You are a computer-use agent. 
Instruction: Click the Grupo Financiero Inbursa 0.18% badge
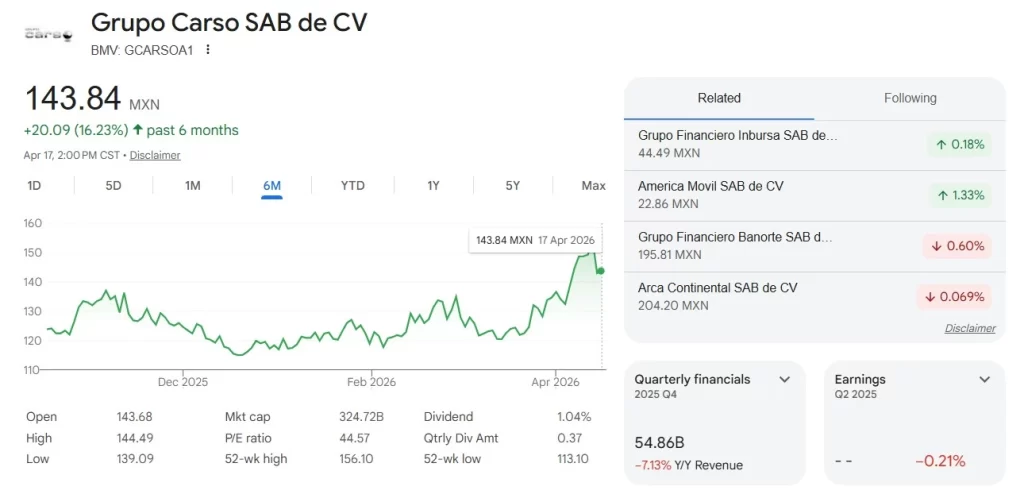click(x=960, y=144)
